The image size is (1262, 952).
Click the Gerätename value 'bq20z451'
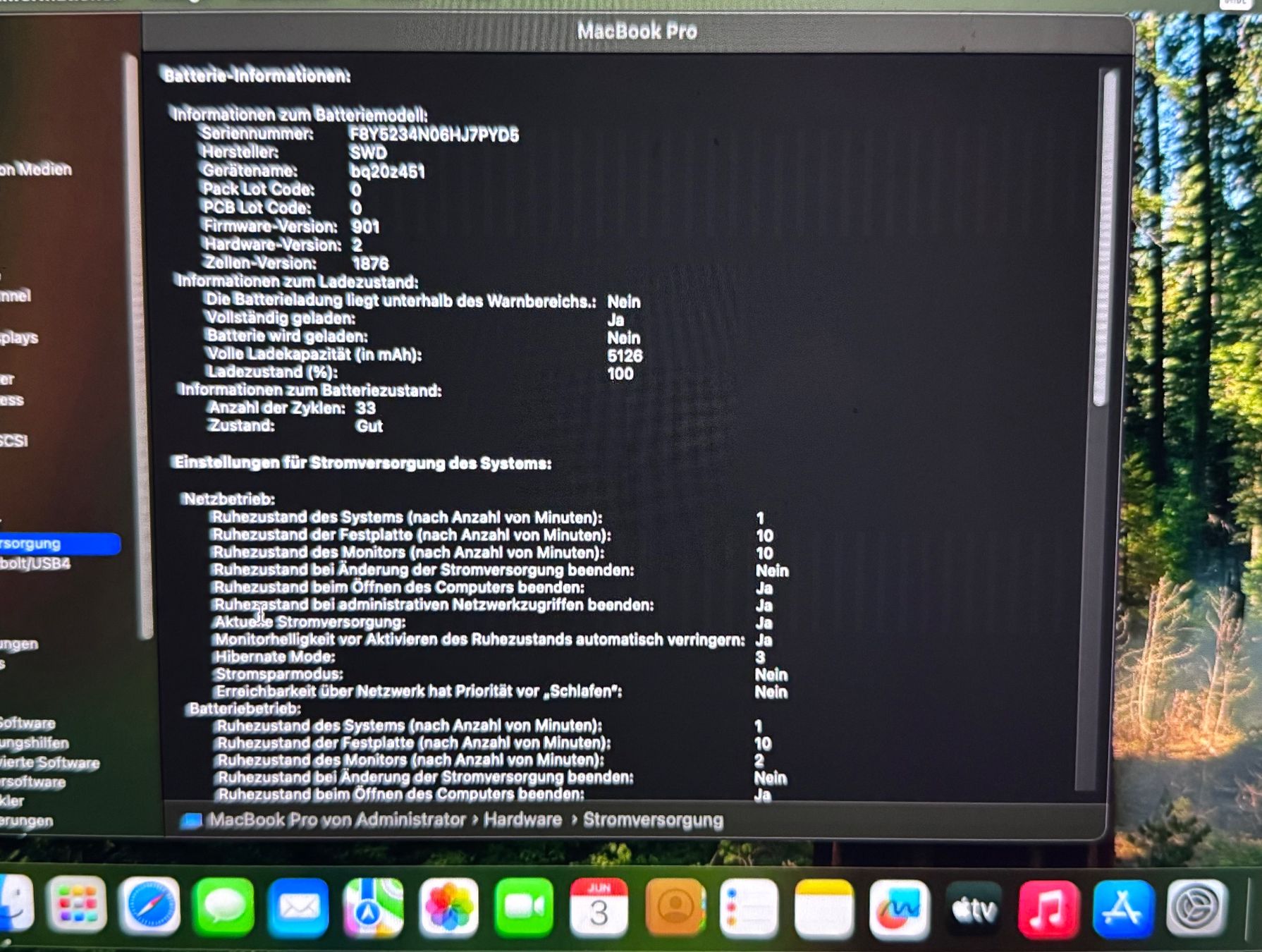click(x=387, y=171)
